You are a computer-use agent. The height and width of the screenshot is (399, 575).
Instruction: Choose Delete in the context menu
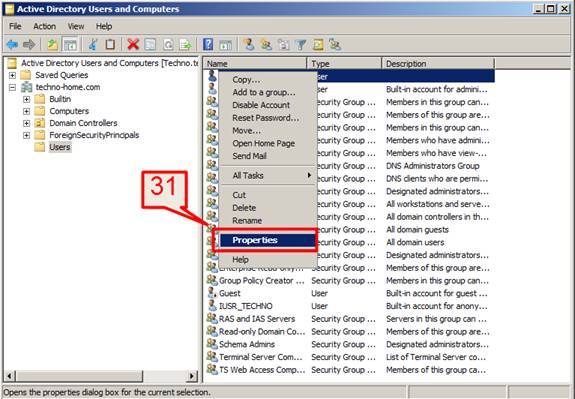click(x=268, y=208)
